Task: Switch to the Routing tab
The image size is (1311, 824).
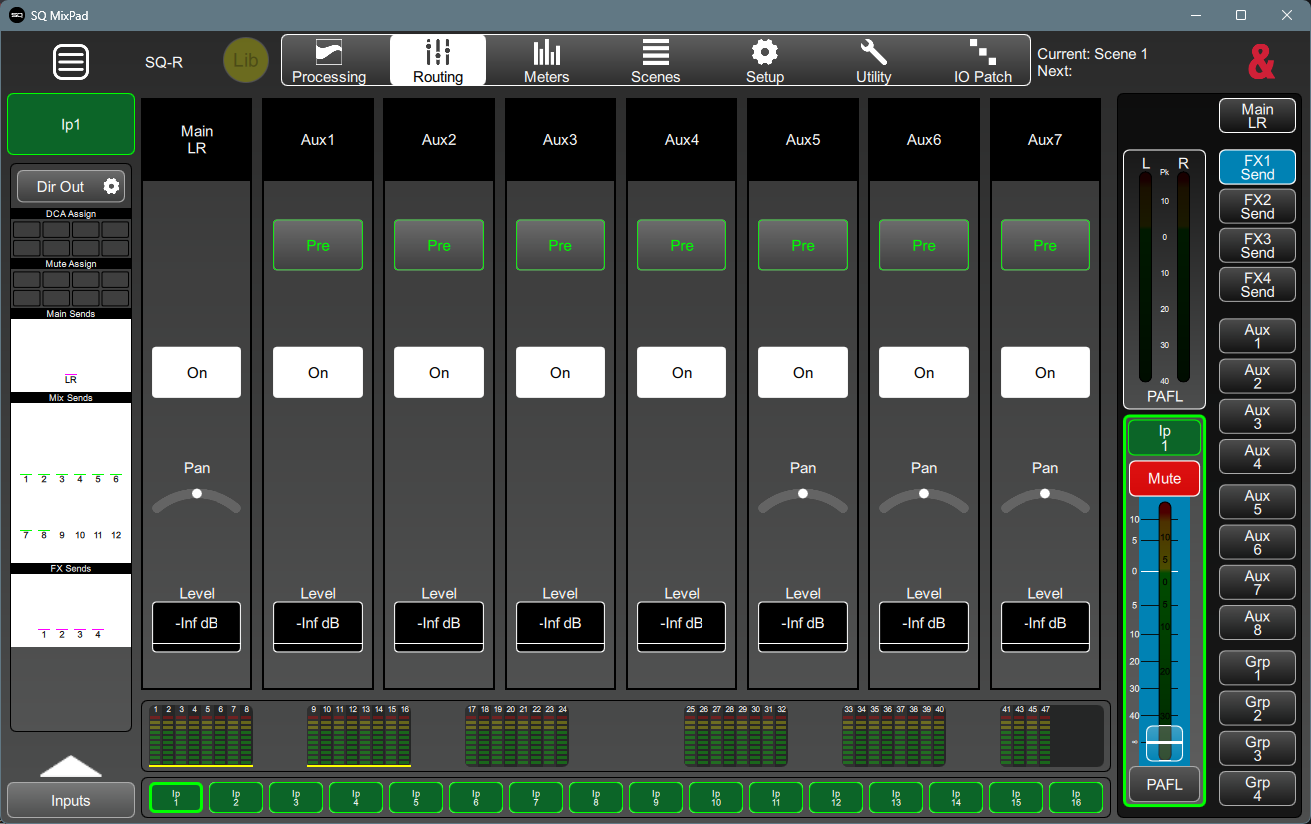Action: pyautogui.click(x=438, y=61)
